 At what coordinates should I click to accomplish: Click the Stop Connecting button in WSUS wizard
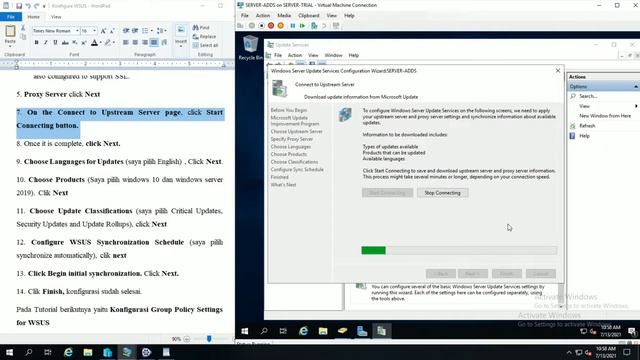point(442,193)
